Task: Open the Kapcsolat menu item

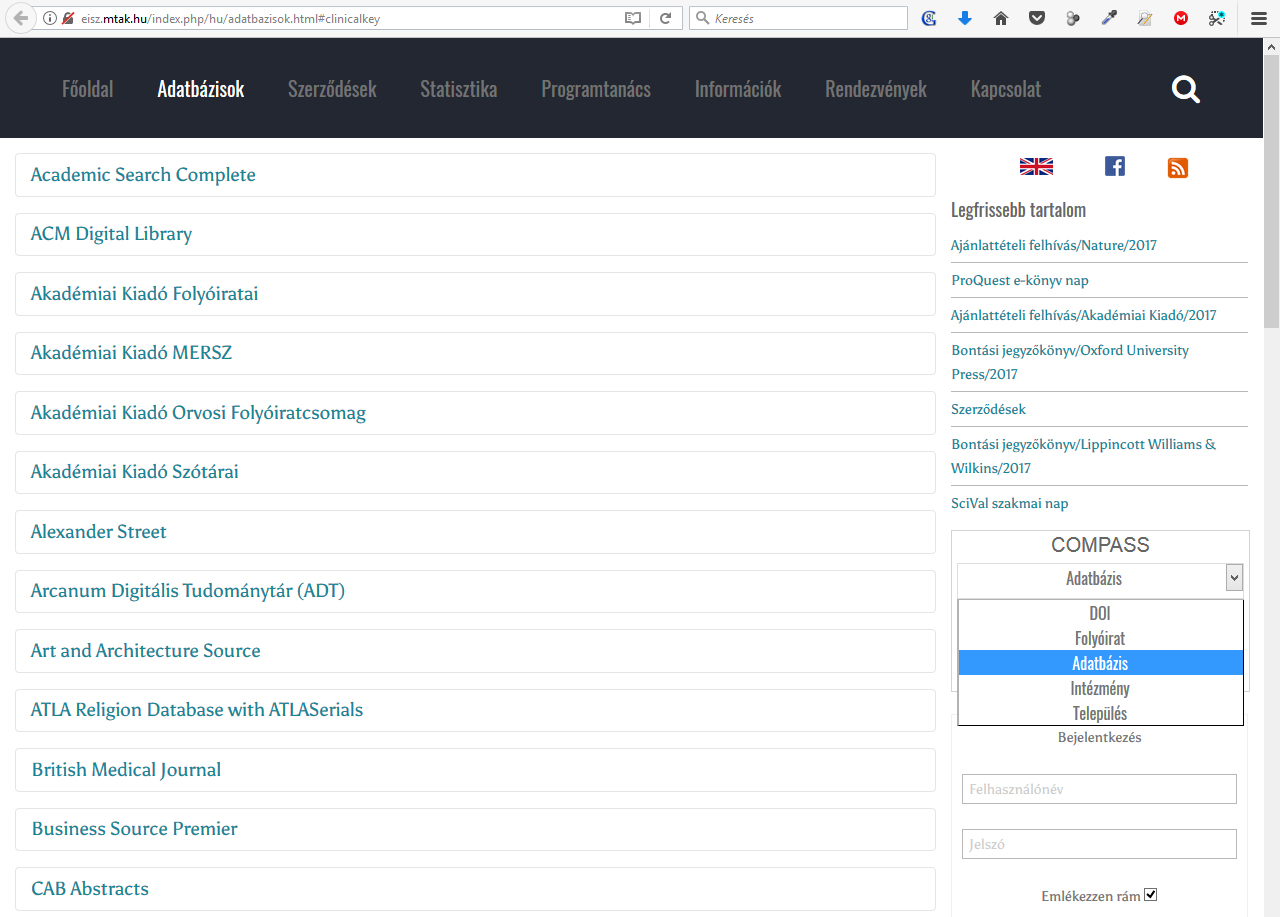Action: click(1006, 89)
